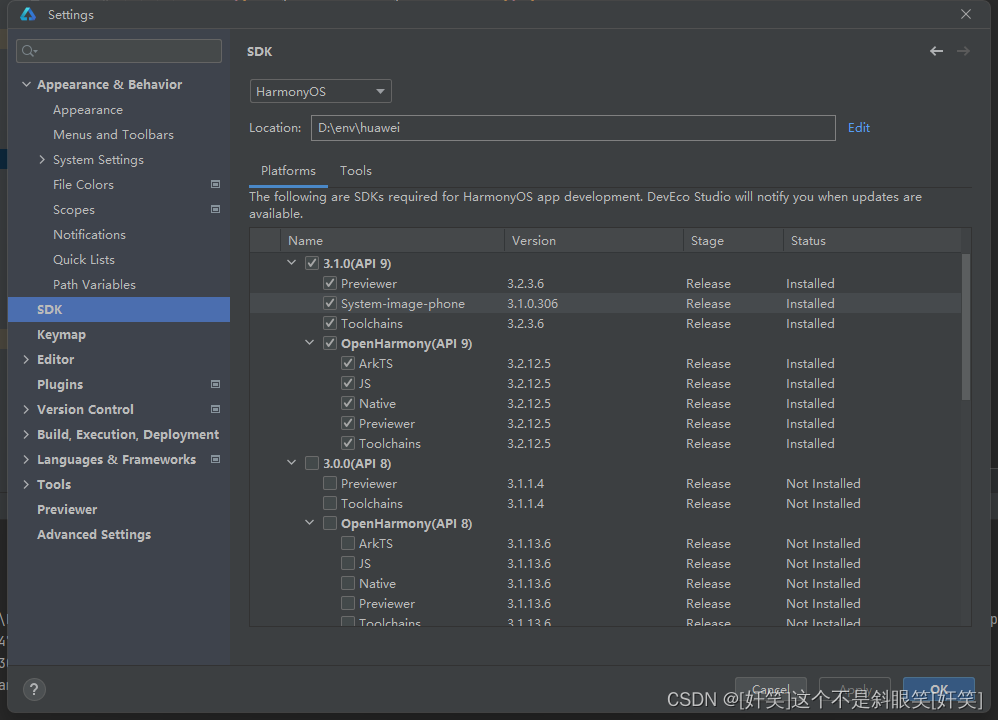Check the 3.0.0(API 8) checkbox
998x720 pixels.
tap(312, 463)
